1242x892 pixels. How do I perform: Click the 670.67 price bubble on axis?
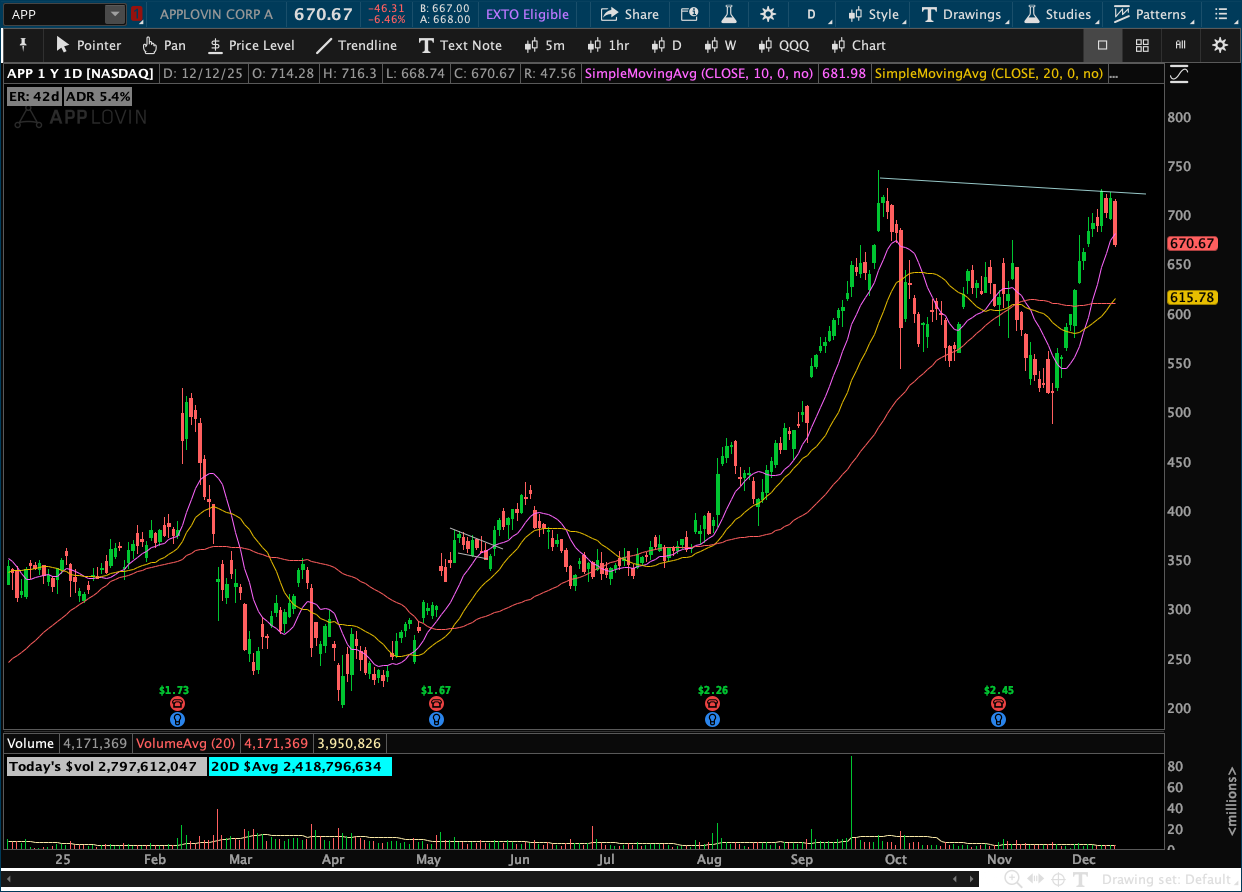(x=1192, y=243)
